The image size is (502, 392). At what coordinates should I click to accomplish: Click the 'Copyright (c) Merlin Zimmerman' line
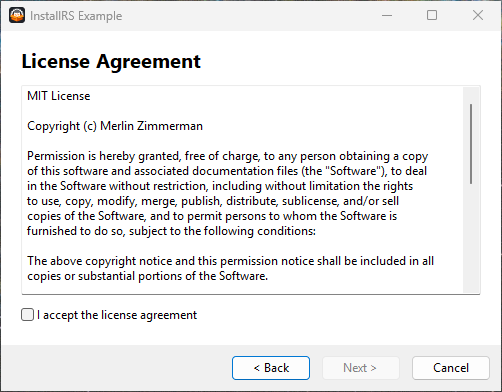115,126
